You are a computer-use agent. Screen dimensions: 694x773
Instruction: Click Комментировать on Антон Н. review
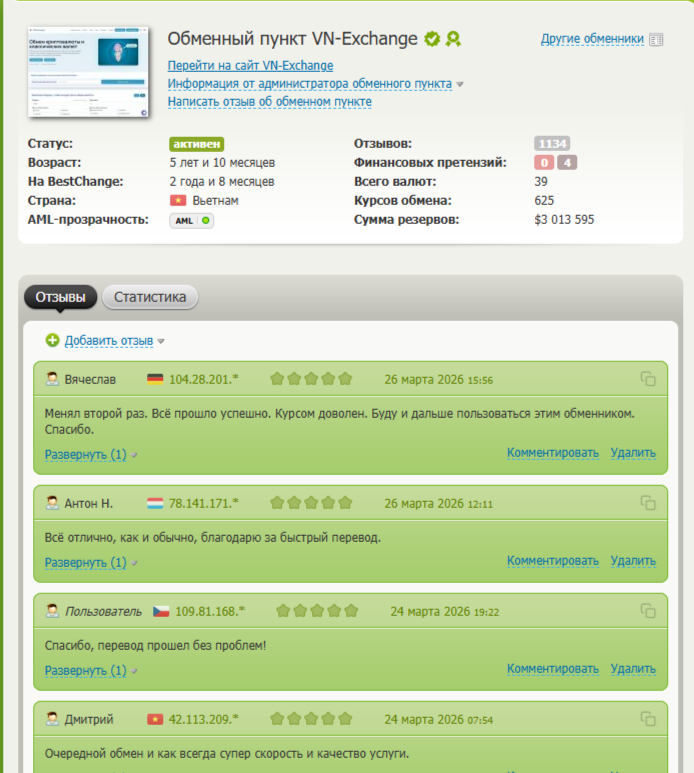553,561
